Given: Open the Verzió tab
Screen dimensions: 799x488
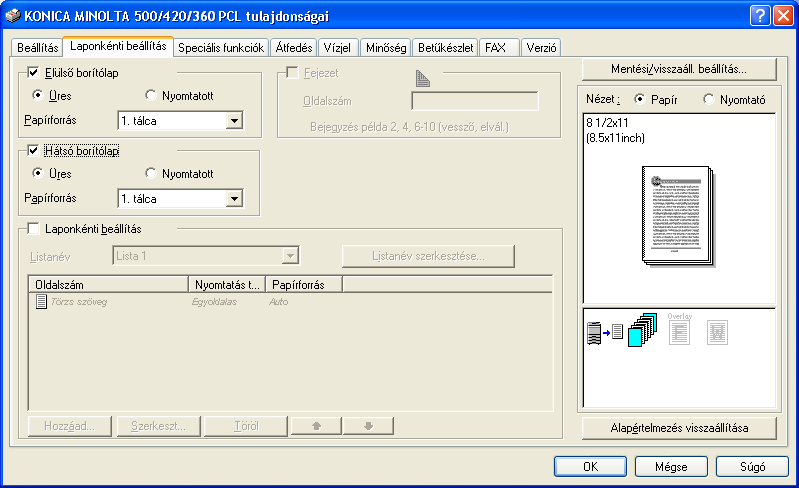Looking at the screenshot, I should pos(541,48).
